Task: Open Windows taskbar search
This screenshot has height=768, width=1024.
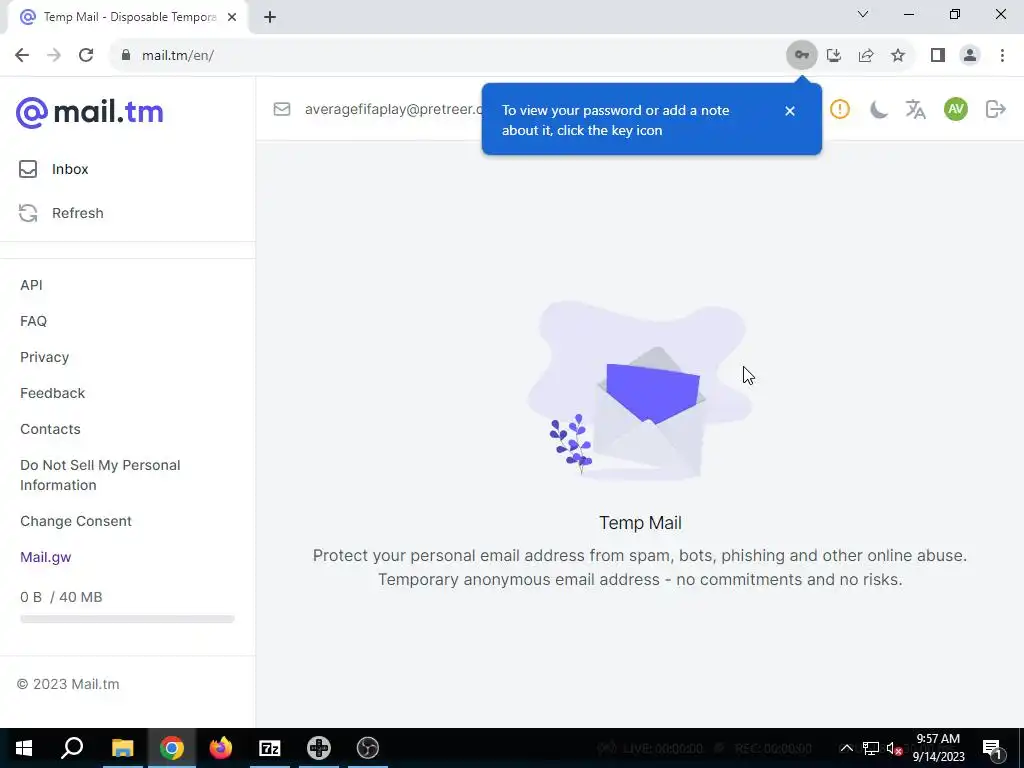Action: pos(72,748)
